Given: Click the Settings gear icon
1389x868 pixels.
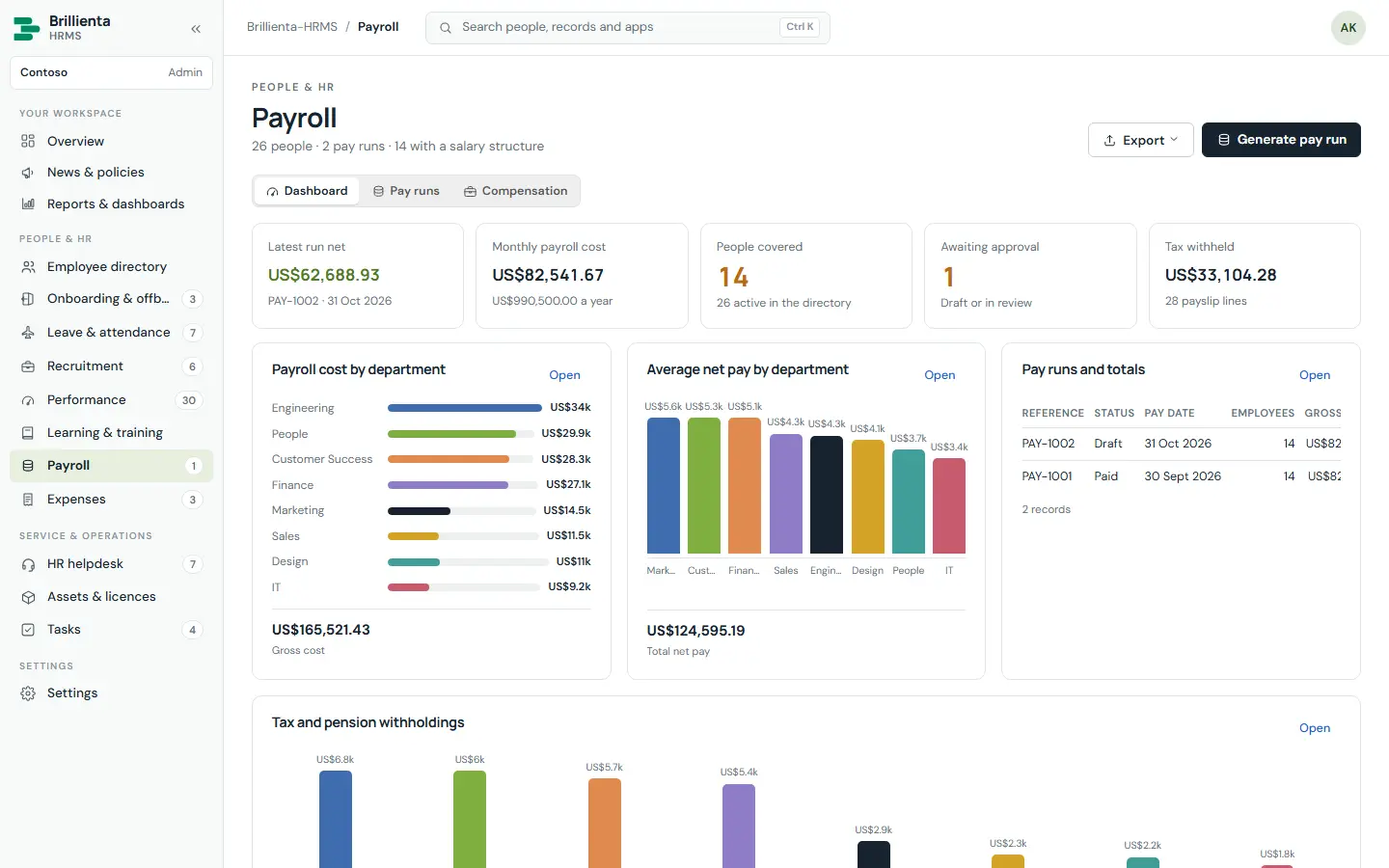Looking at the screenshot, I should (28, 693).
